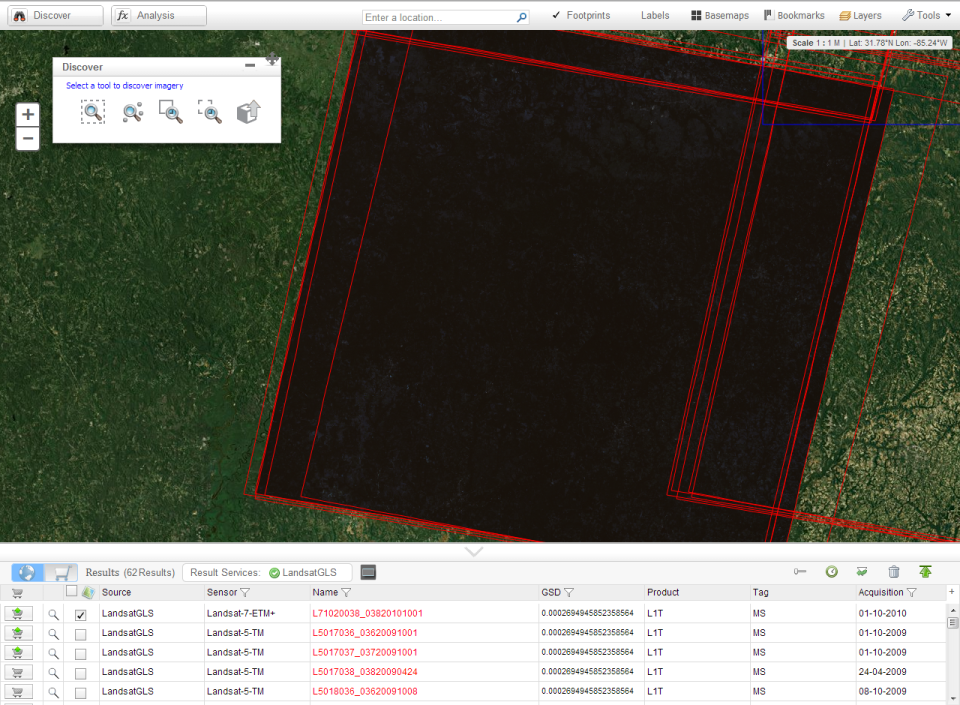Open the L5018036_03620091008 link
960x705 pixels.
point(365,692)
